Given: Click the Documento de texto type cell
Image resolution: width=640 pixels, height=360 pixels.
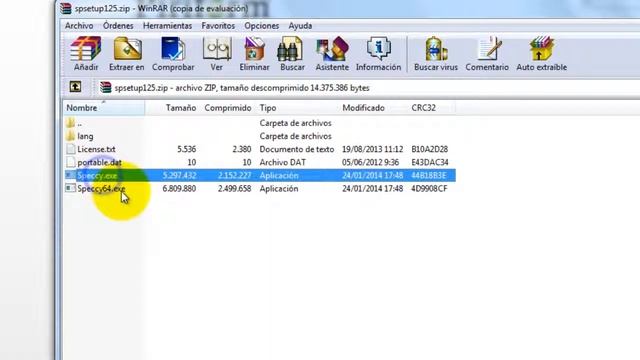Looking at the screenshot, I should pyautogui.click(x=297, y=149).
